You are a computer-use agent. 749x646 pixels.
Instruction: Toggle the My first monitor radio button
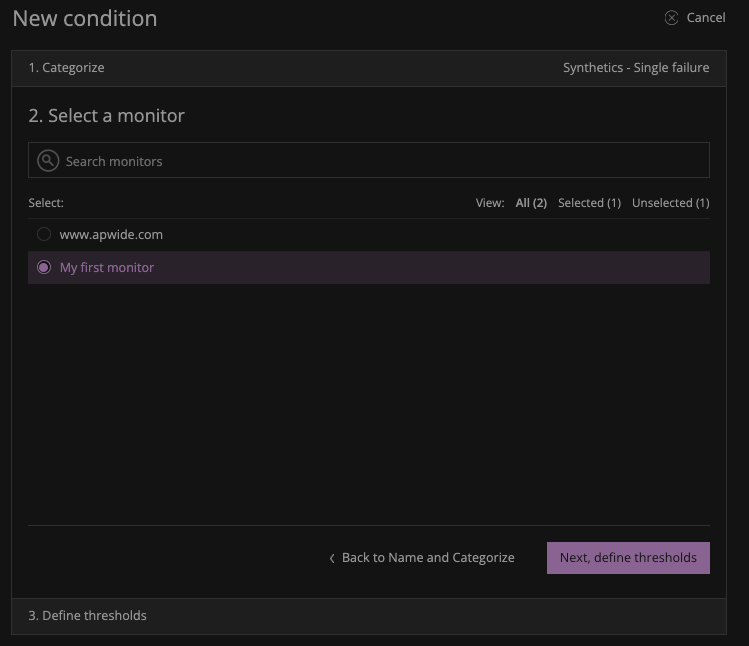point(44,268)
